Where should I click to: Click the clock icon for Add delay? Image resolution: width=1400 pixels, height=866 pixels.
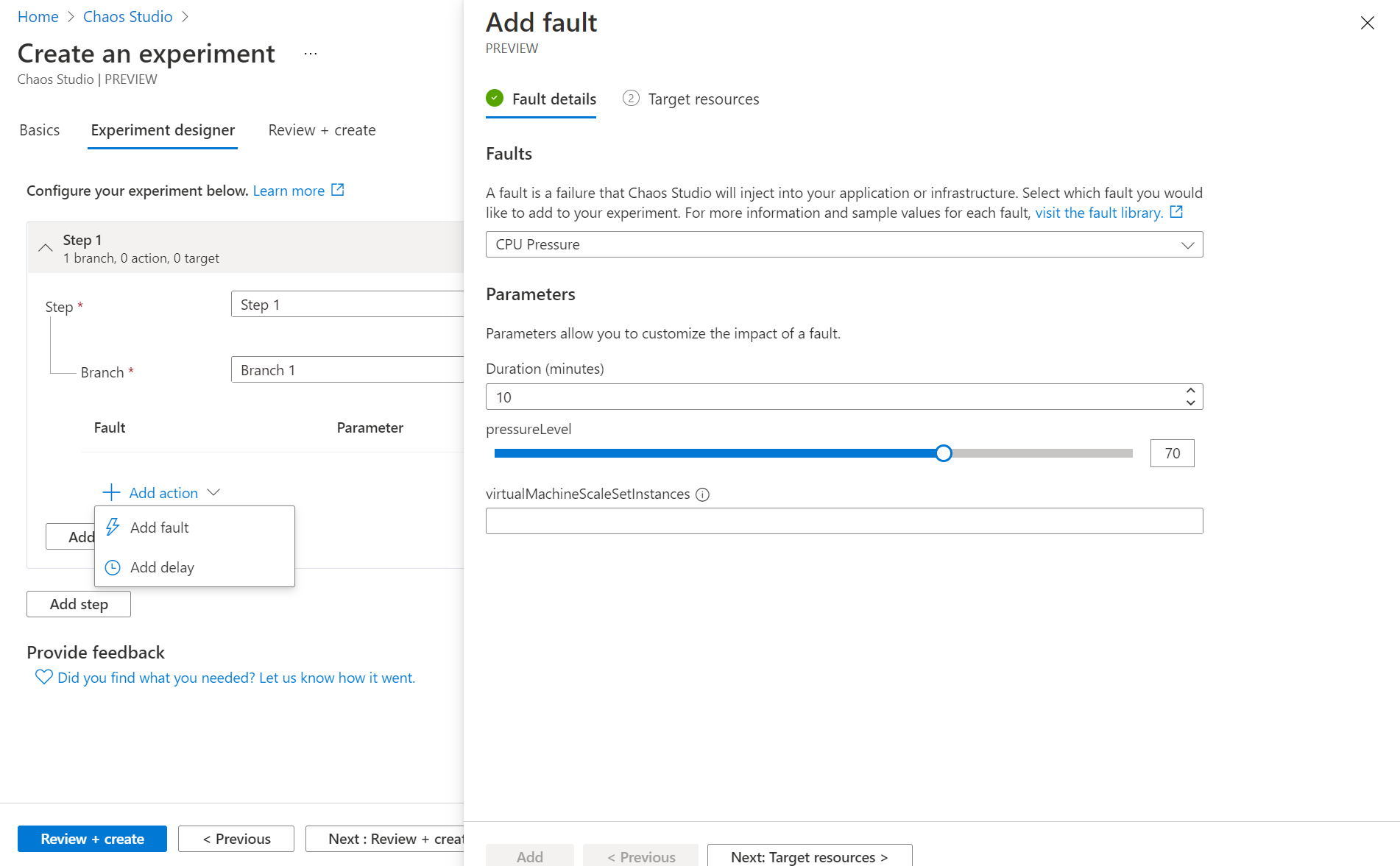(x=113, y=567)
